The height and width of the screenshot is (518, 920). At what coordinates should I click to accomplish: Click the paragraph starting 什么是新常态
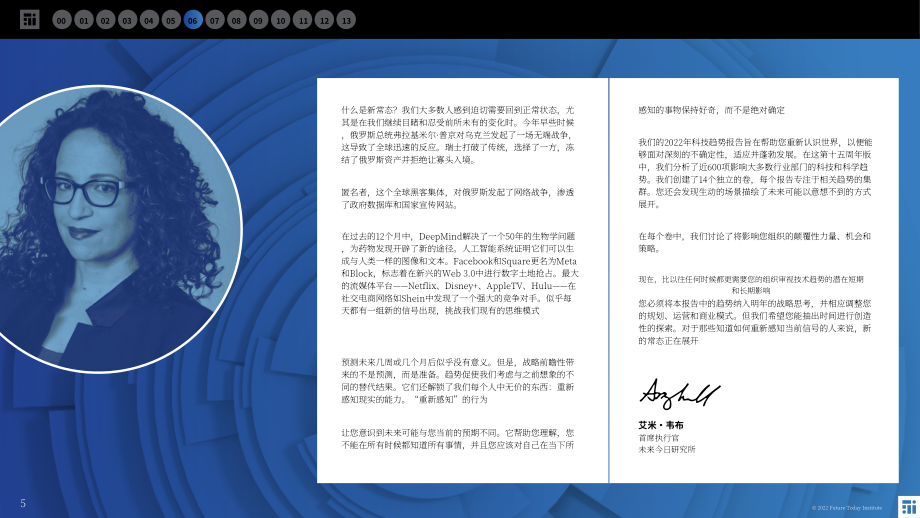click(x=458, y=134)
